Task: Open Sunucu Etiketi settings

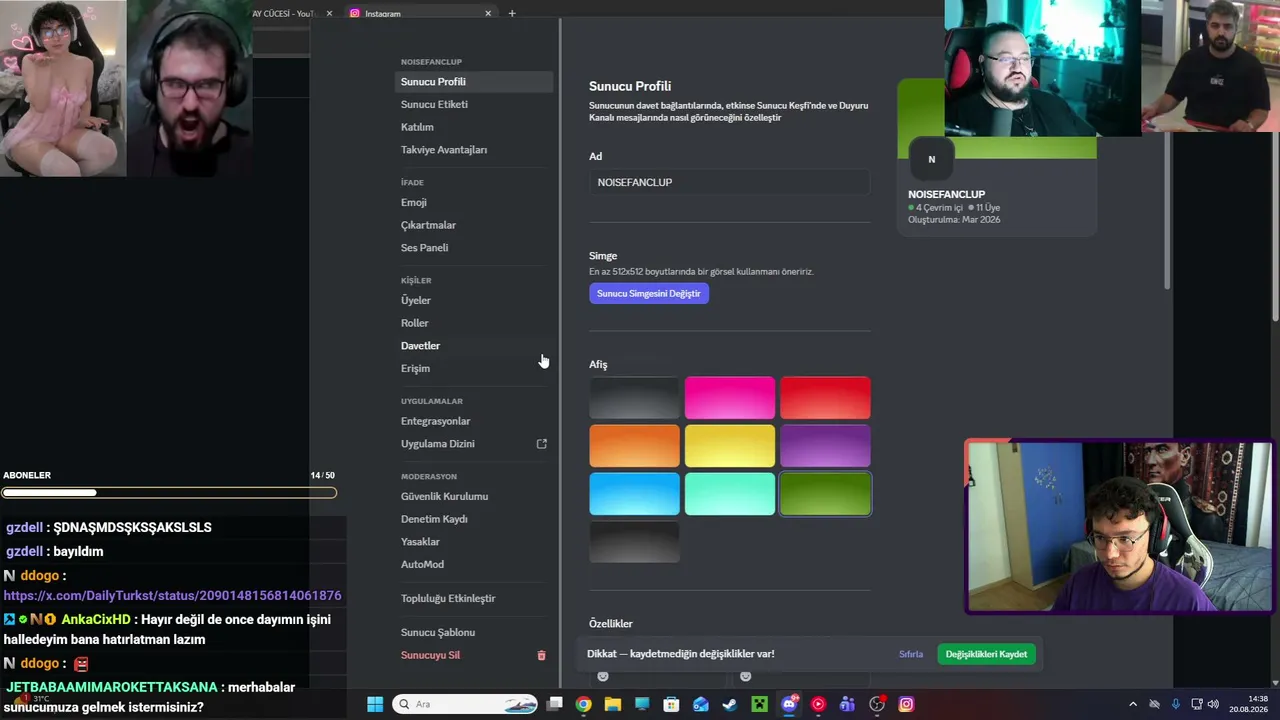Action: coord(474,104)
